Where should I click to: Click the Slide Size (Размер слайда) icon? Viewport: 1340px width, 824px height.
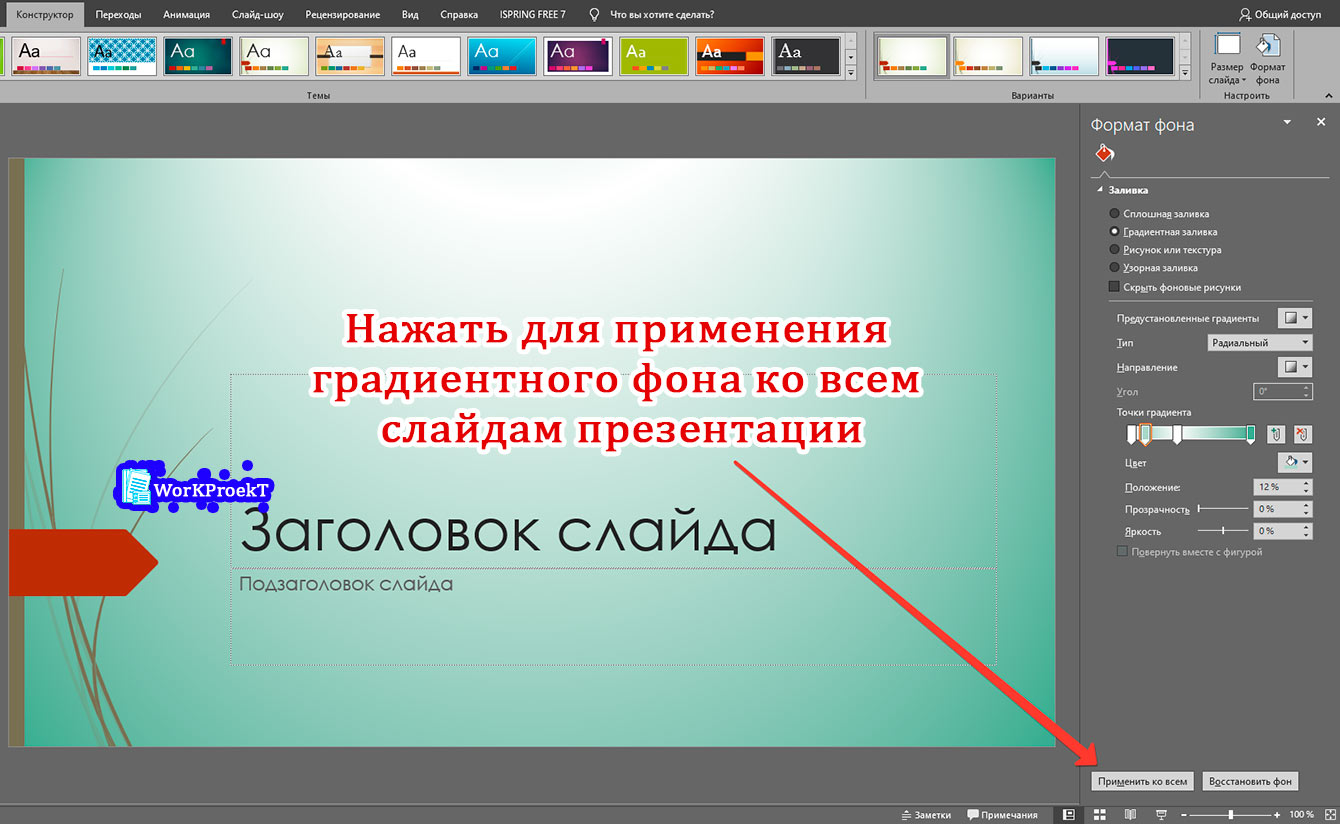(x=1227, y=47)
